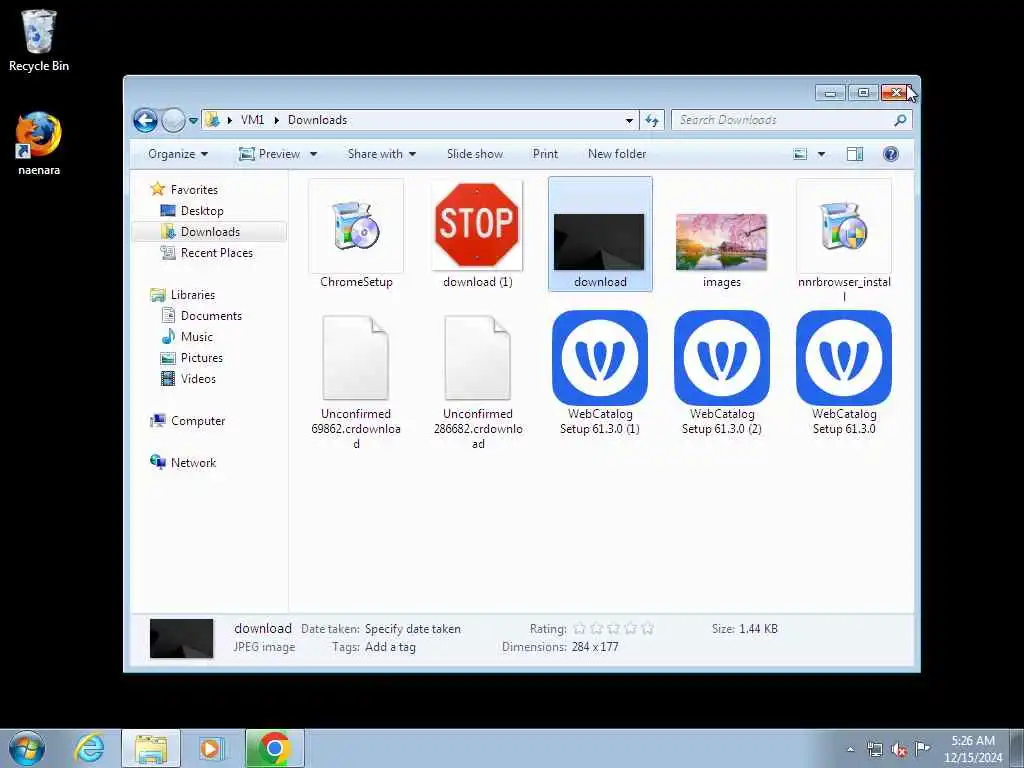1024x768 pixels.
Task: Click Downloads in the address breadcrumb
Action: pos(317,120)
